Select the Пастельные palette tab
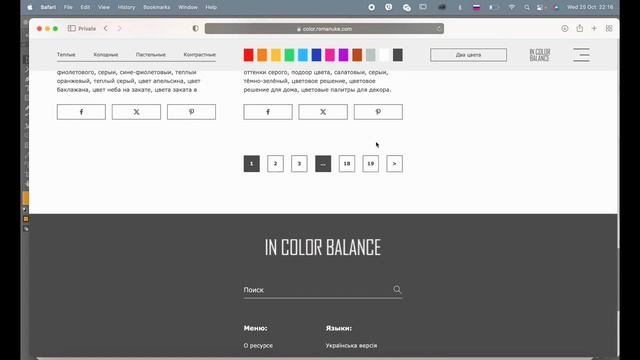This screenshot has height=360, width=640. 151,55
